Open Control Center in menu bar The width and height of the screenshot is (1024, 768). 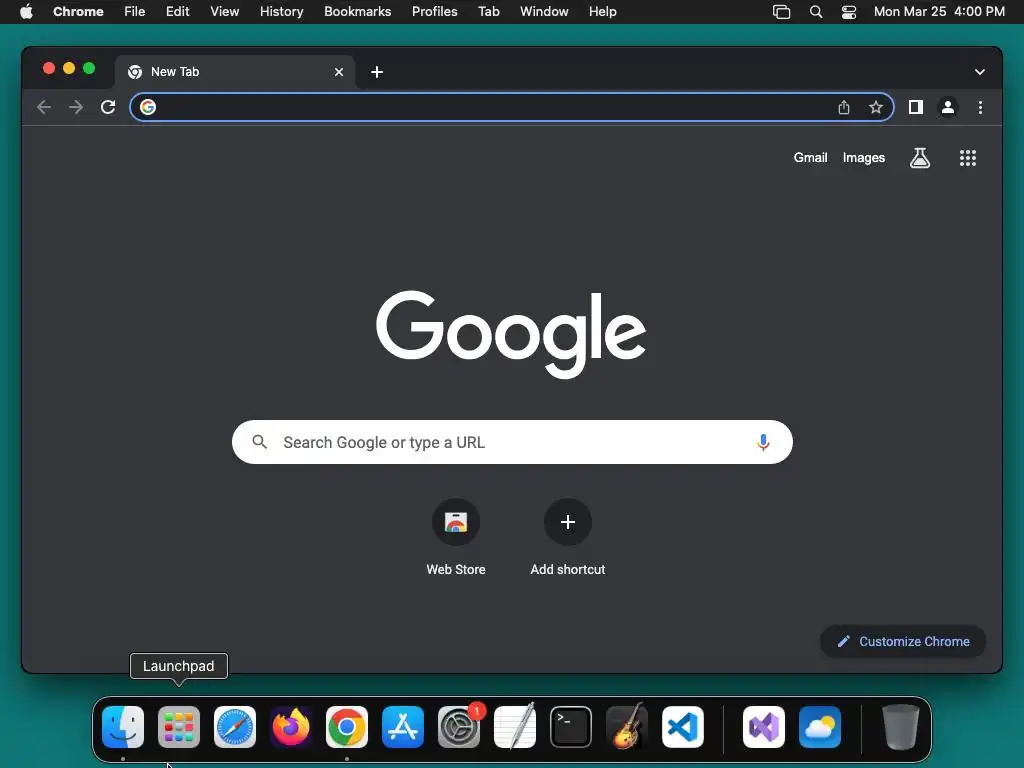click(848, 12)
